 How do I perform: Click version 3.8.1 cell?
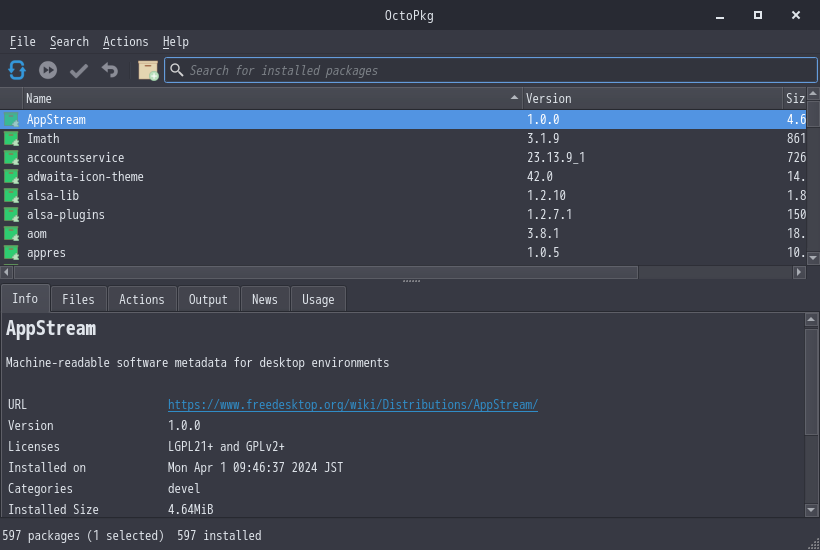543,234
